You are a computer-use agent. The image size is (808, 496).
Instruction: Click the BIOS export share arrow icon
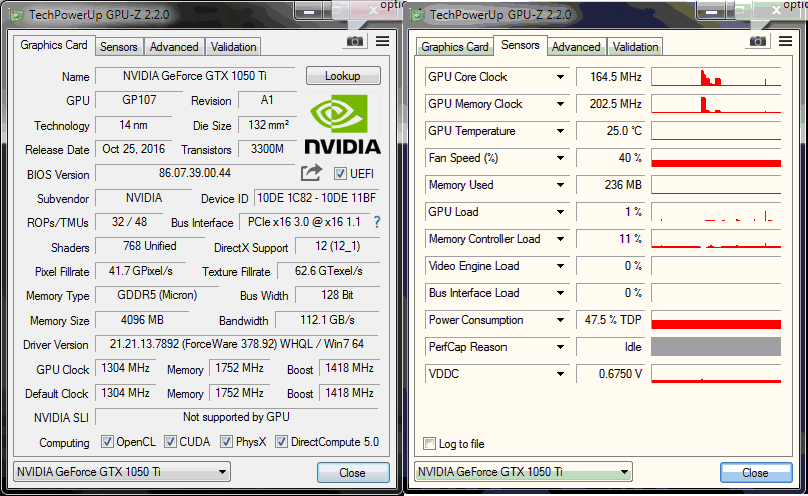point(311,173)
